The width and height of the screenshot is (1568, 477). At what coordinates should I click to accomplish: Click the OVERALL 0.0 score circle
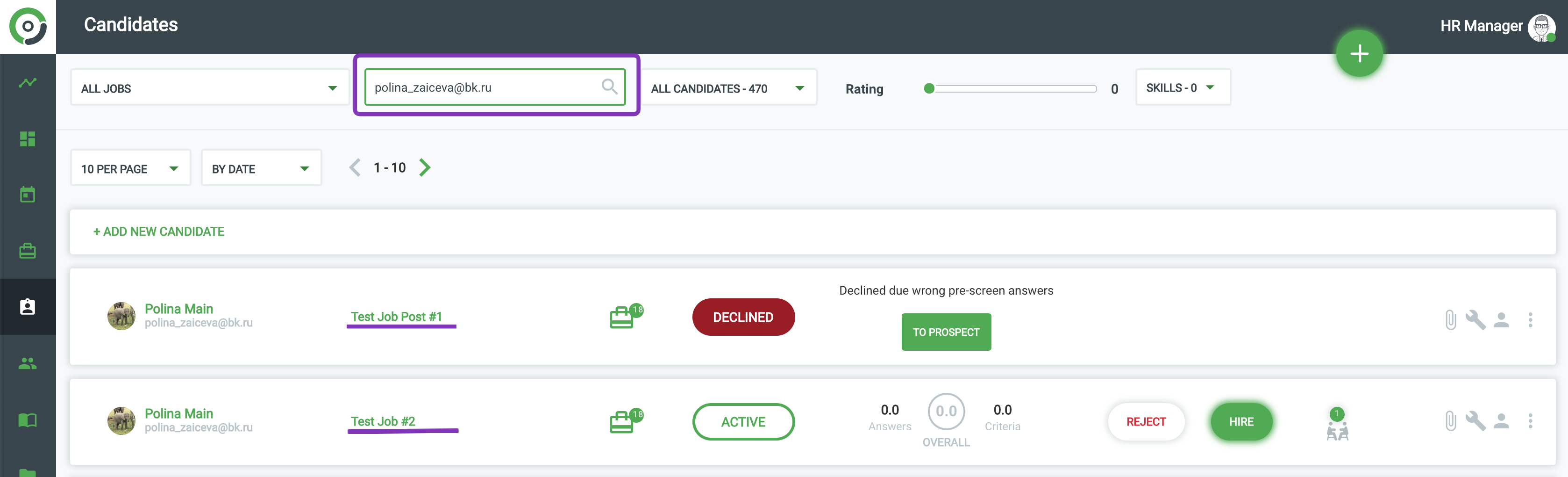(x=946, y=411)
